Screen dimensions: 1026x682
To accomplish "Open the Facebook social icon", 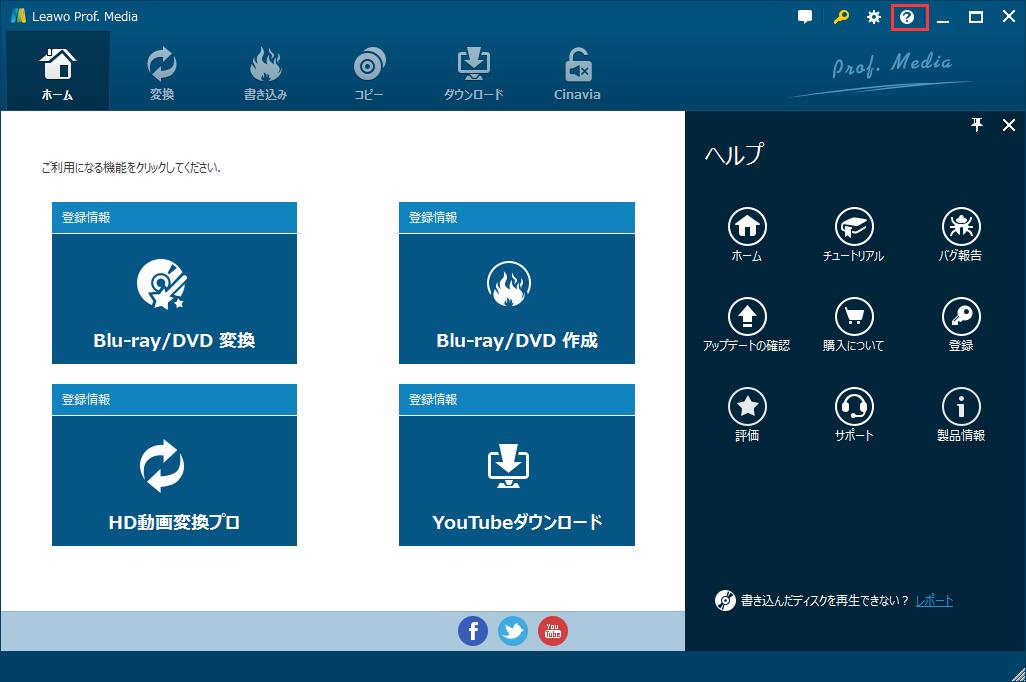I will point(473,630).
